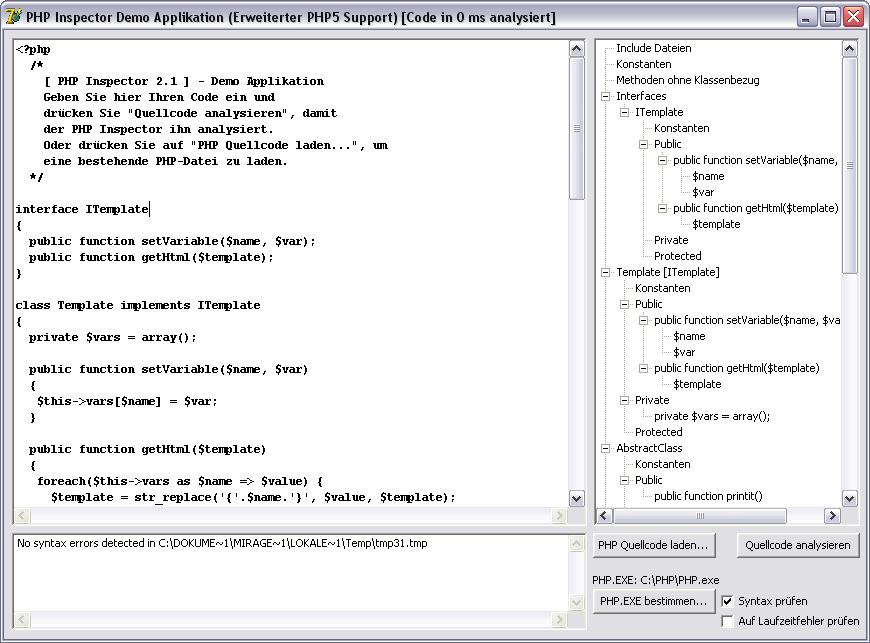Select Protected under Template class
Screen dimensions: 870x643
[659, 432]
